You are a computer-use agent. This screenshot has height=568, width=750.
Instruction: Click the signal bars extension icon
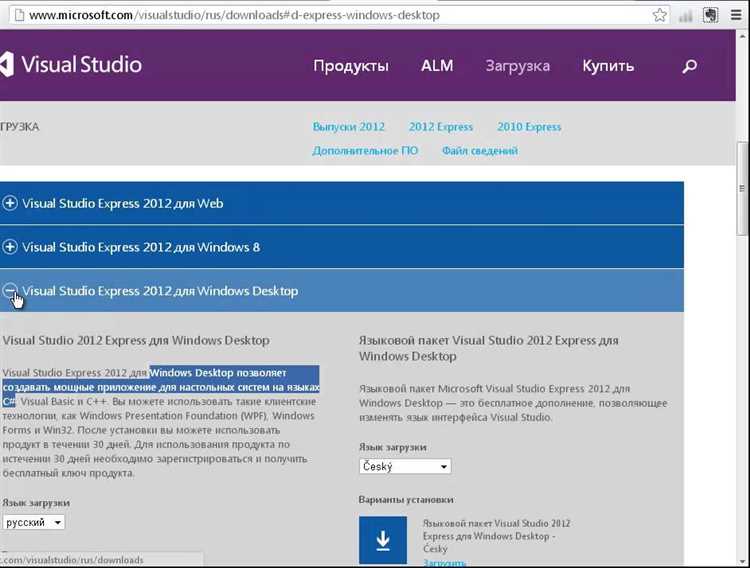tap(686, 16)
